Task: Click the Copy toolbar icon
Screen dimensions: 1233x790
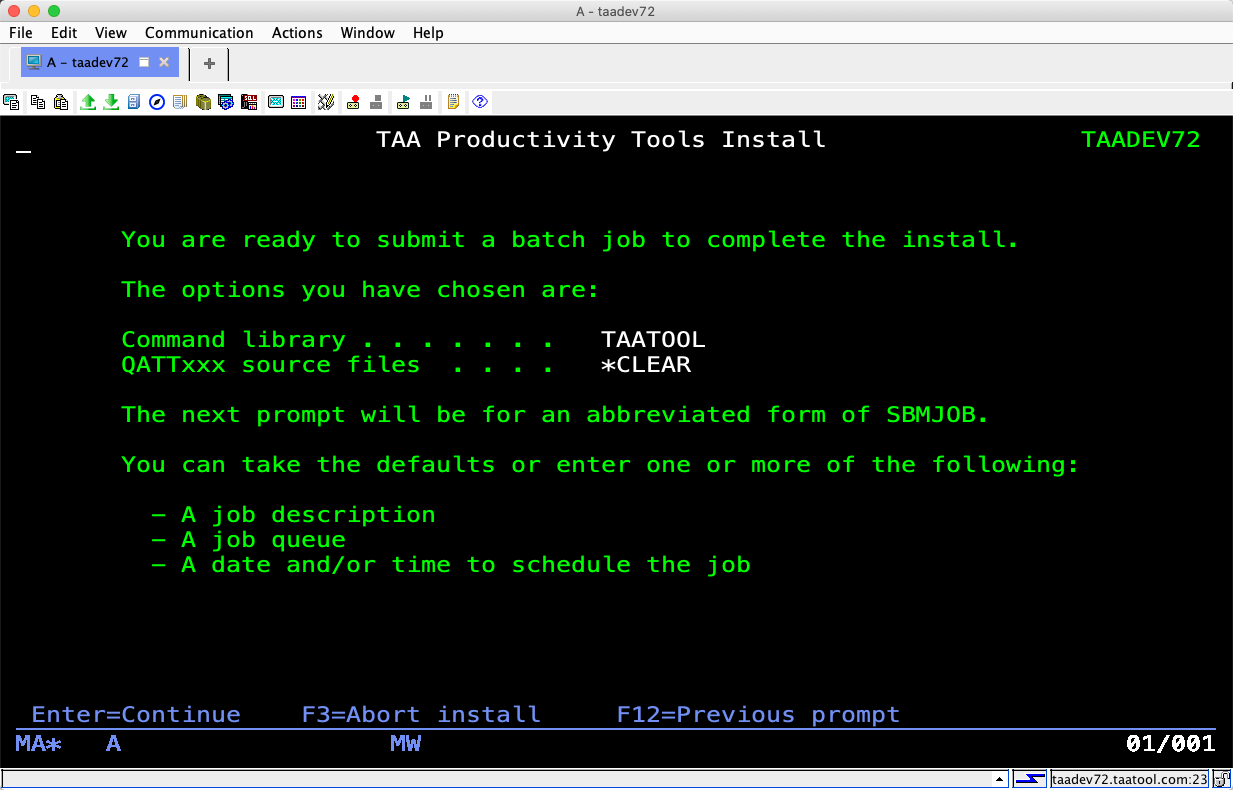Action: click(x=38, y=102)
